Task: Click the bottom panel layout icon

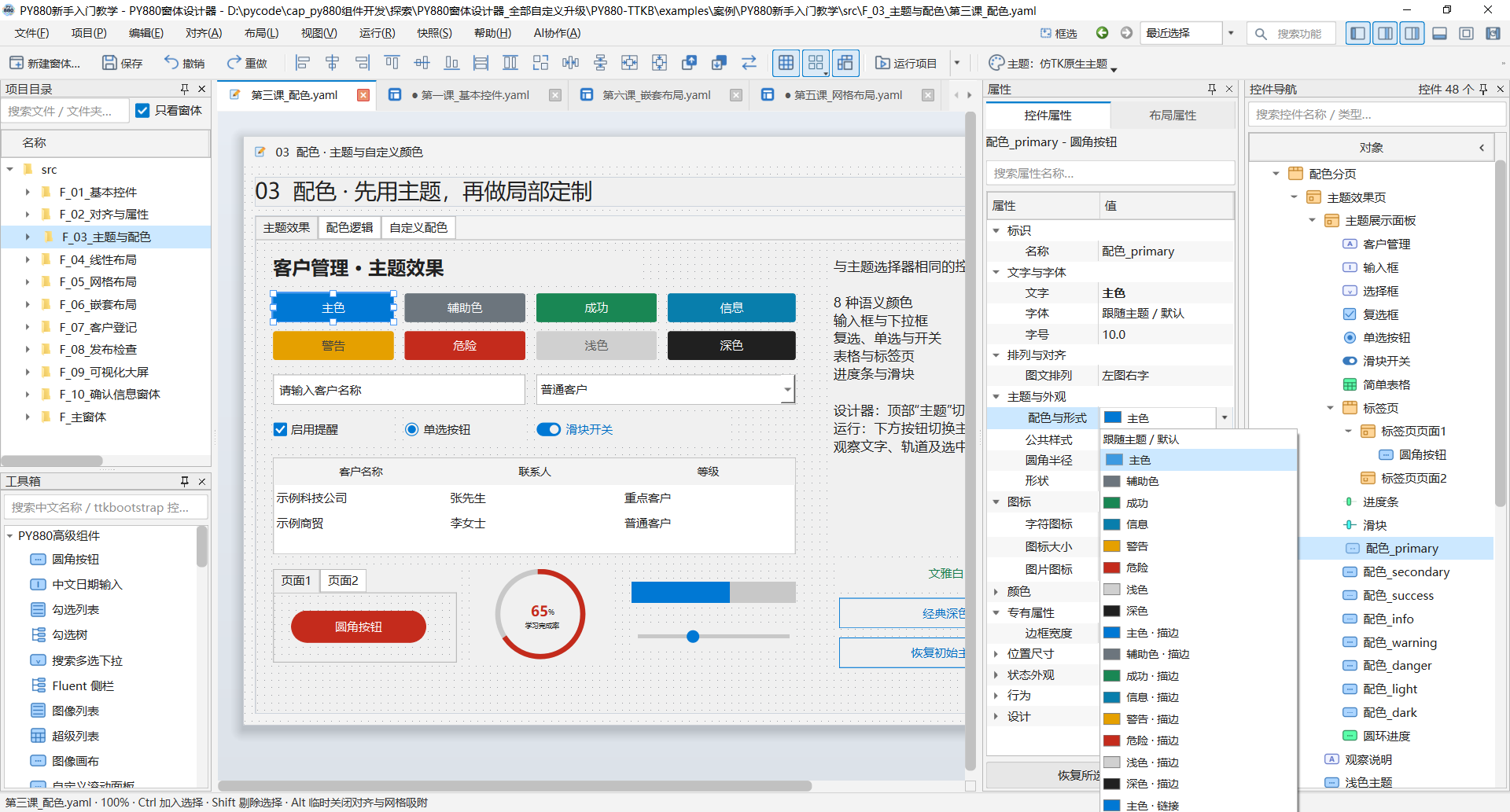Action: point(1440,33)
